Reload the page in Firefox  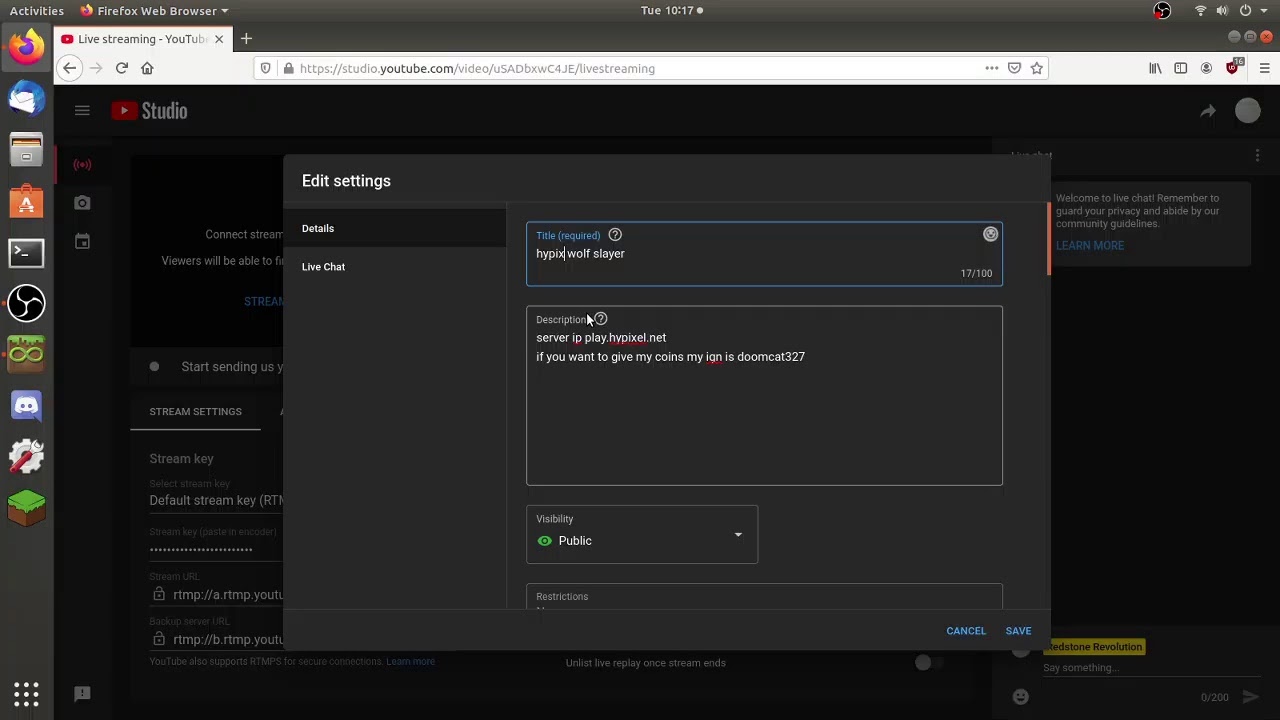coord(121,68)
